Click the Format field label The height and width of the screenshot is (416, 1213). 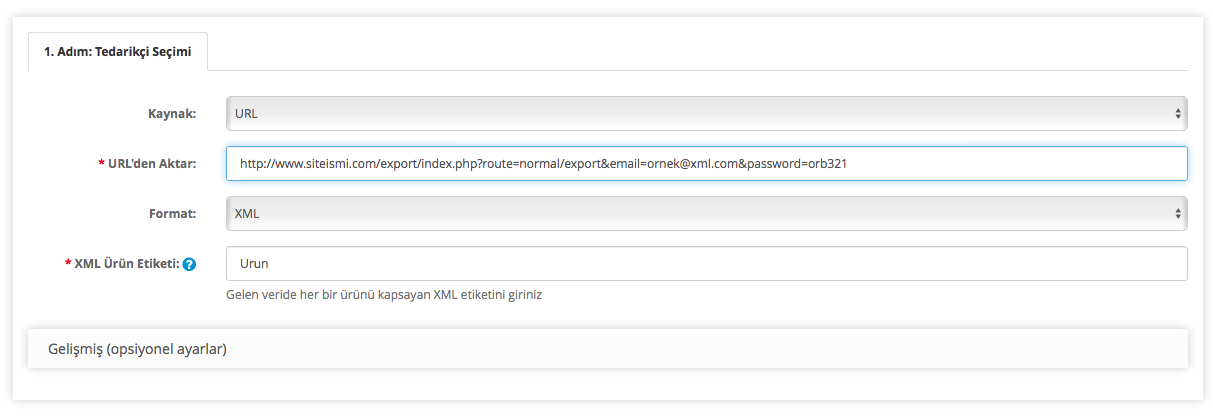[x=172, y=213]
